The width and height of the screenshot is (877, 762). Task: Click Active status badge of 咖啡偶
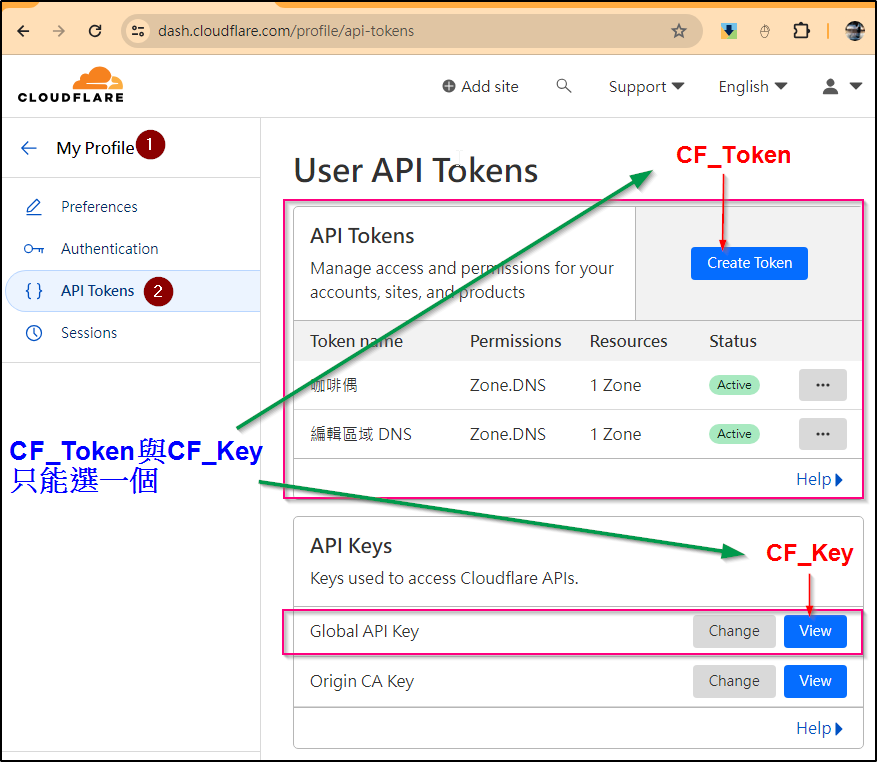(x=734, y=385)
